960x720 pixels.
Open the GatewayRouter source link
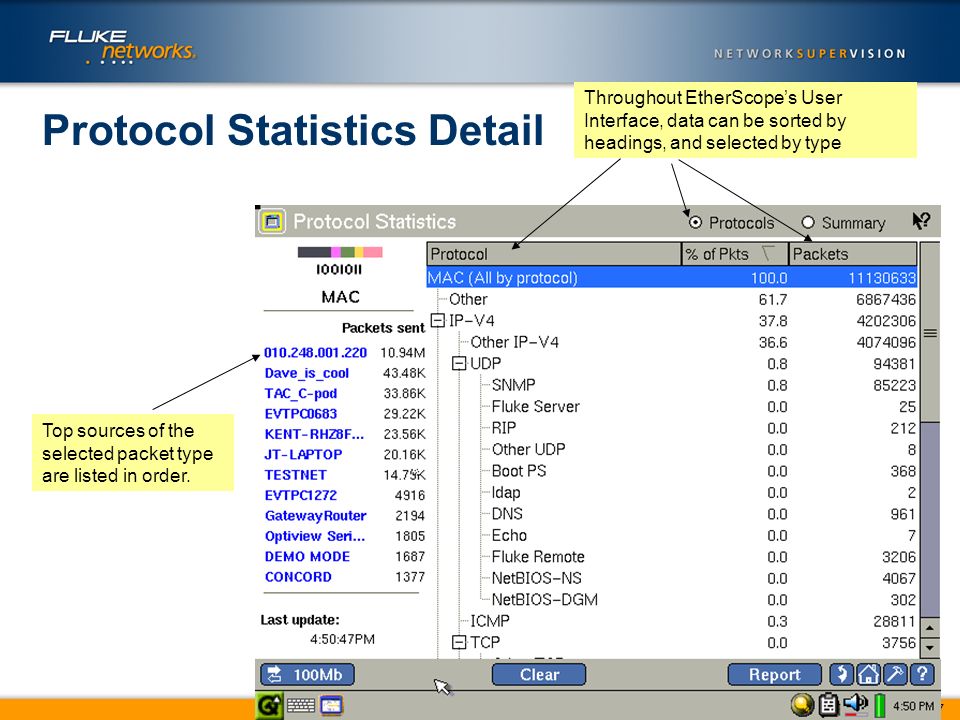pos(315,516)
